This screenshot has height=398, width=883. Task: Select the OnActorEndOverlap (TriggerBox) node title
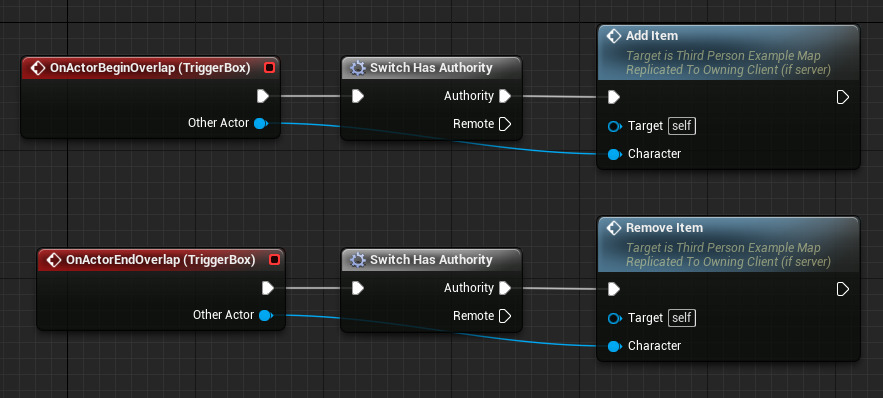(160, 260)
